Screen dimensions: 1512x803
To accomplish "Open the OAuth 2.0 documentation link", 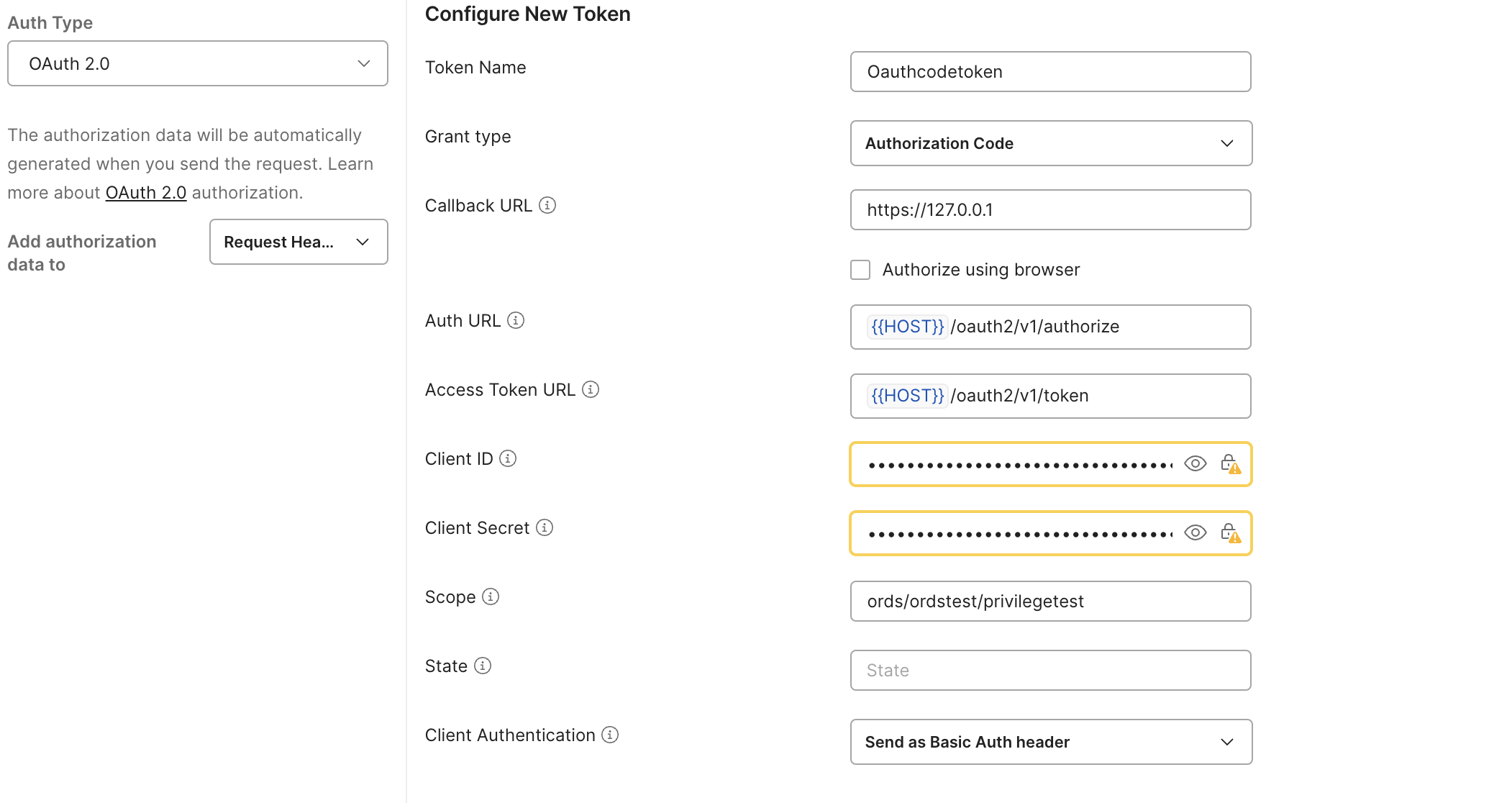I will tap(146, 192).
